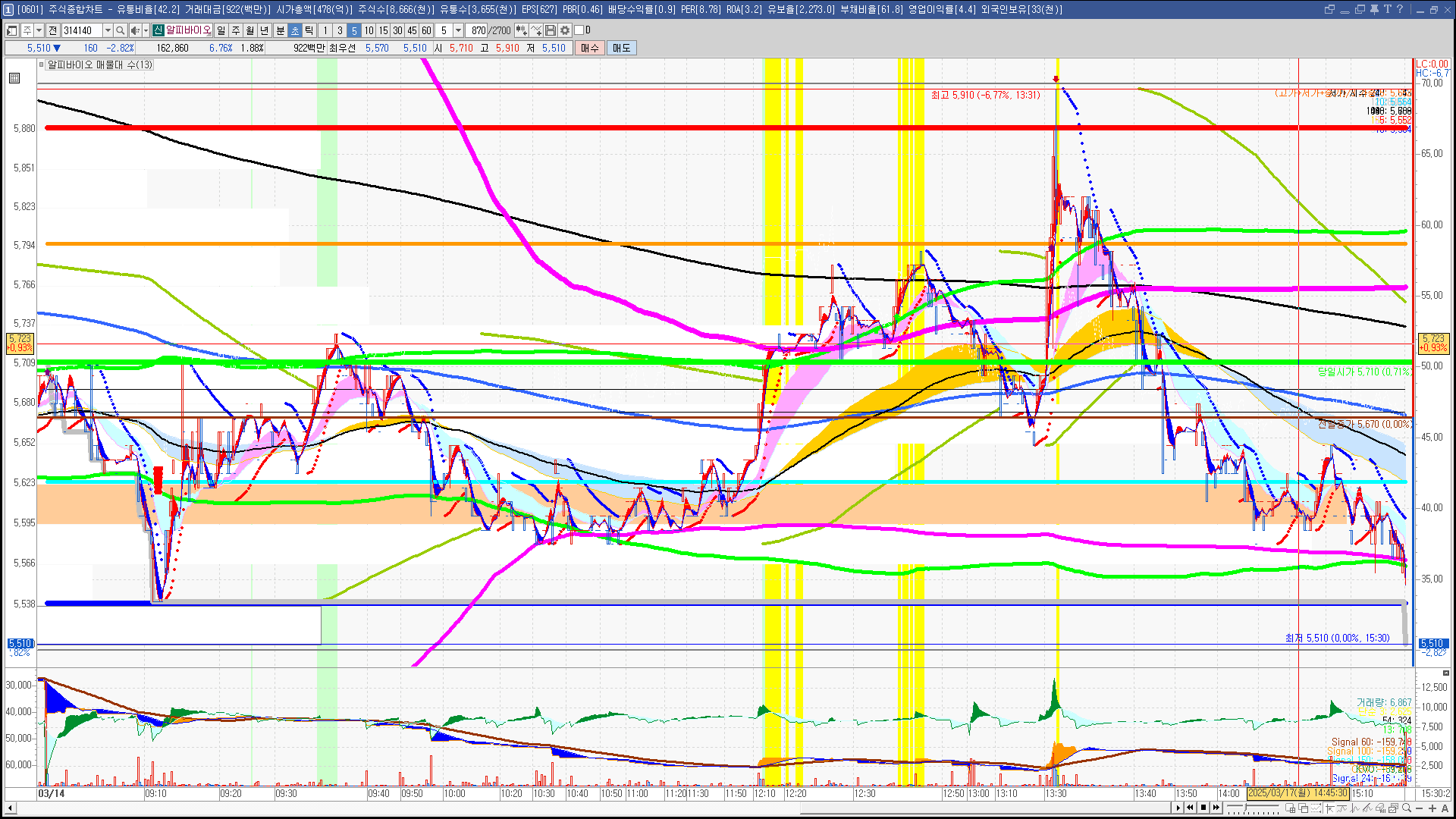Click the 매수 buy button

[x=590, y=48]
